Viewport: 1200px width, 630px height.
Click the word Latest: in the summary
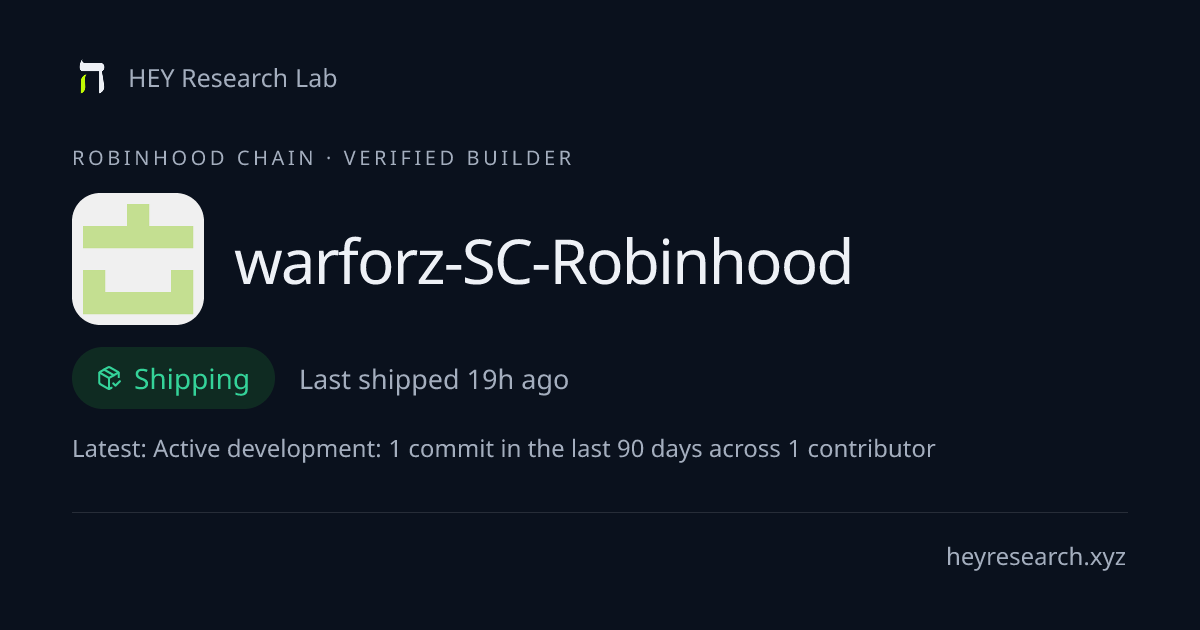[x=110, y=449]
